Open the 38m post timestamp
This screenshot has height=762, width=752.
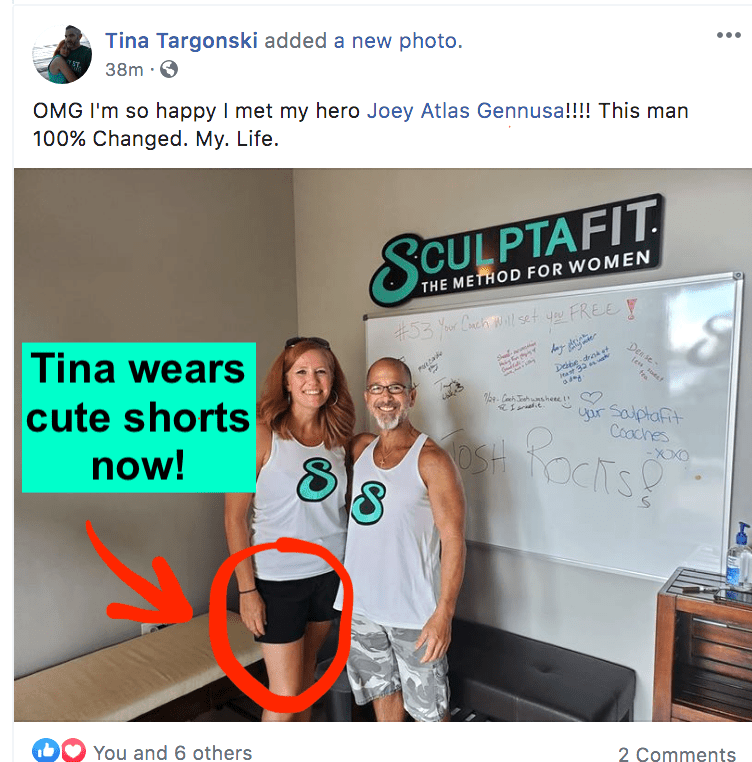tap(124, 69)
